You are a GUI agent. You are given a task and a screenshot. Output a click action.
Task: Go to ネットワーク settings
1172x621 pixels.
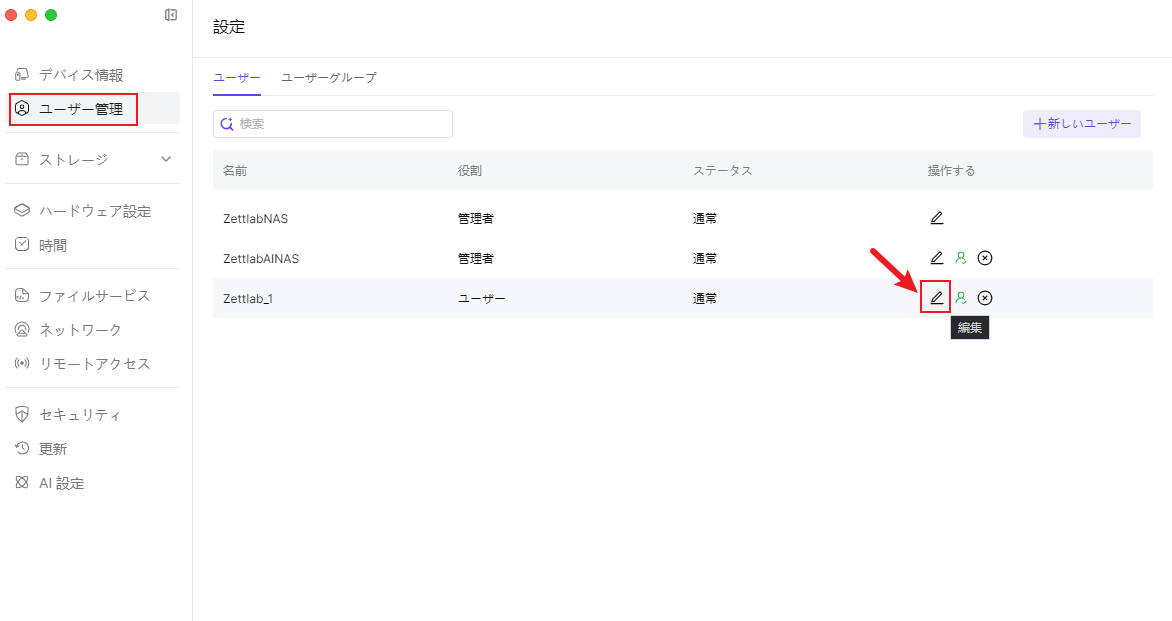[80, 330]
